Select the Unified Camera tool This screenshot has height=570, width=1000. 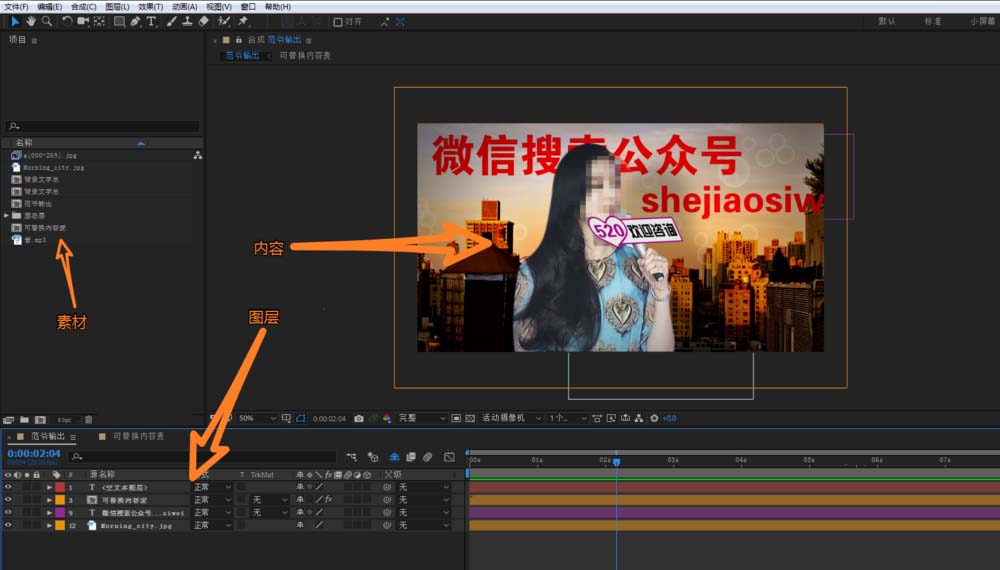tap(82, 22)
